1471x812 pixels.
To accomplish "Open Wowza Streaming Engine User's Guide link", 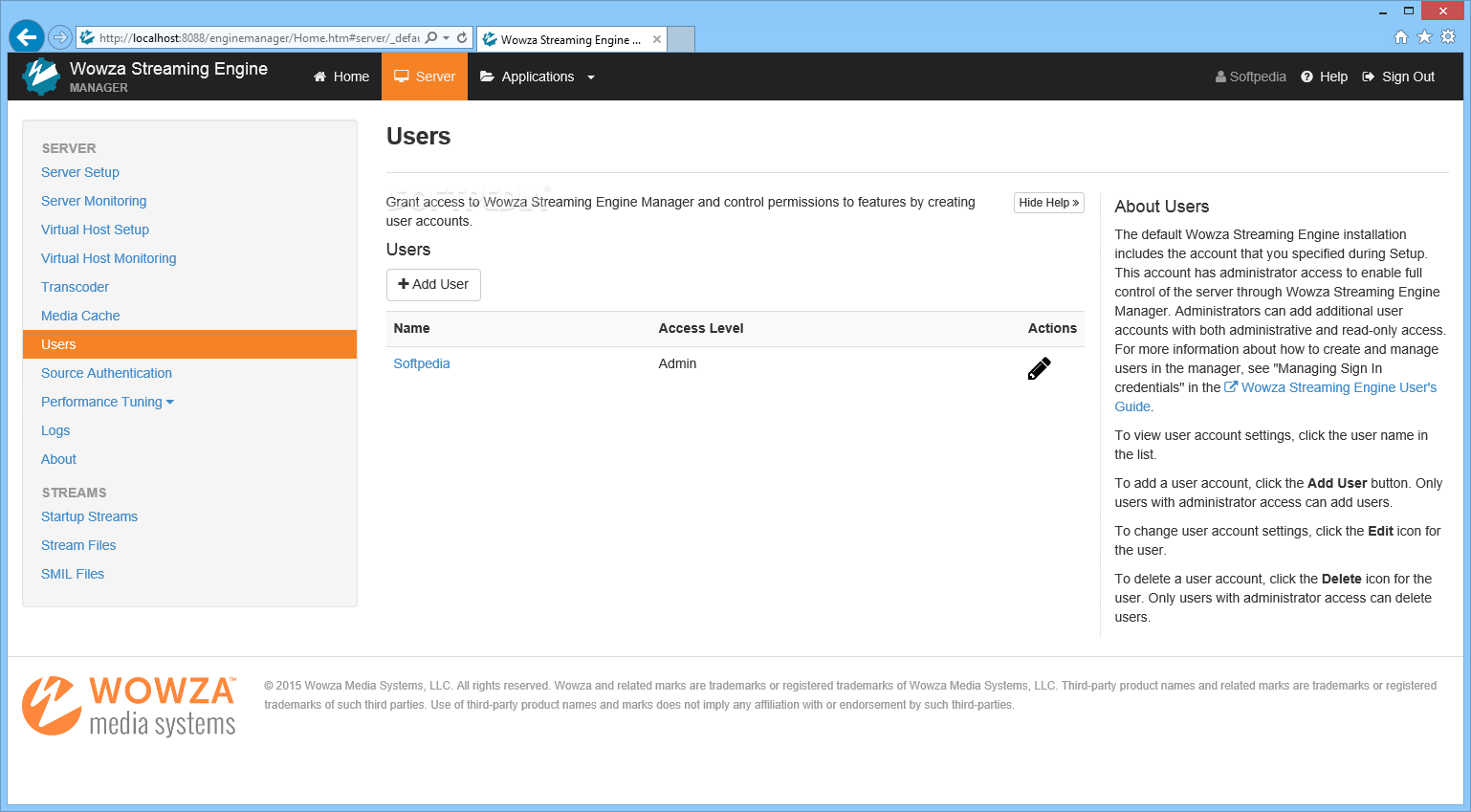I will point(1339,387).
